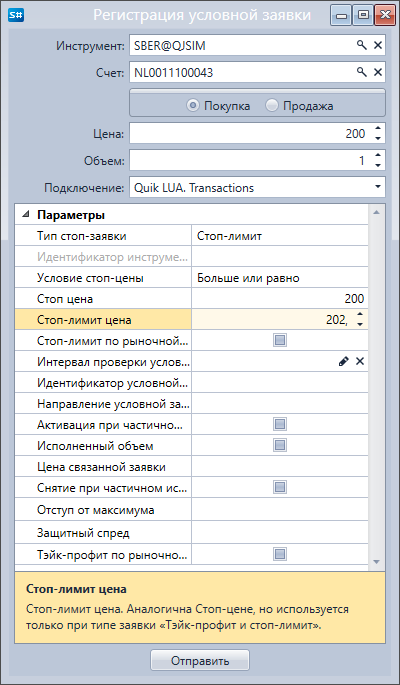400x685 pixels.
Task: Increase Цена with the up arrow
Action: coord(378,129)
